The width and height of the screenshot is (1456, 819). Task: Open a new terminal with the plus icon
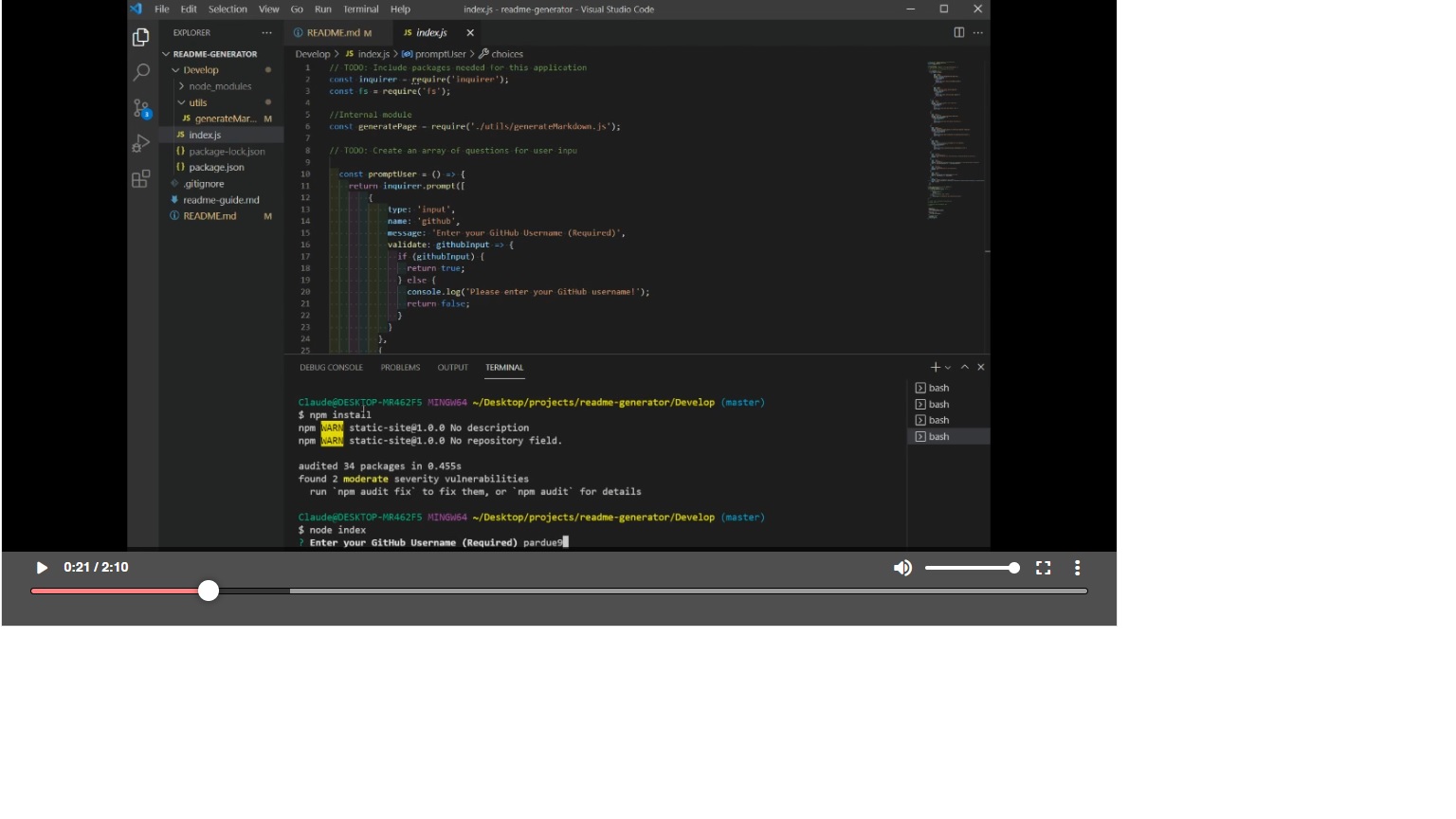[x=935, y=367]
